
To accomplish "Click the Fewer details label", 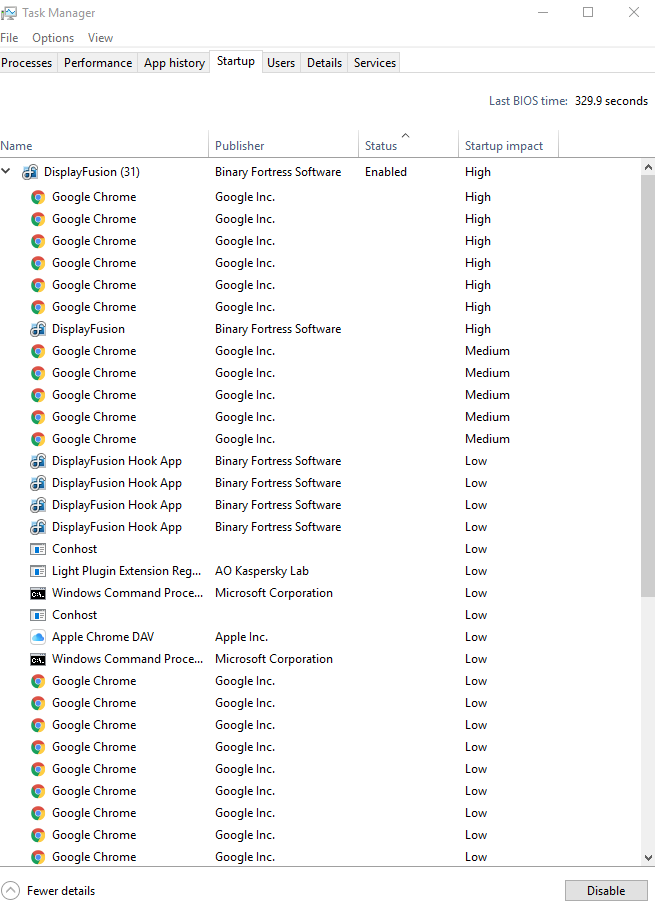I will pos(61,891).
